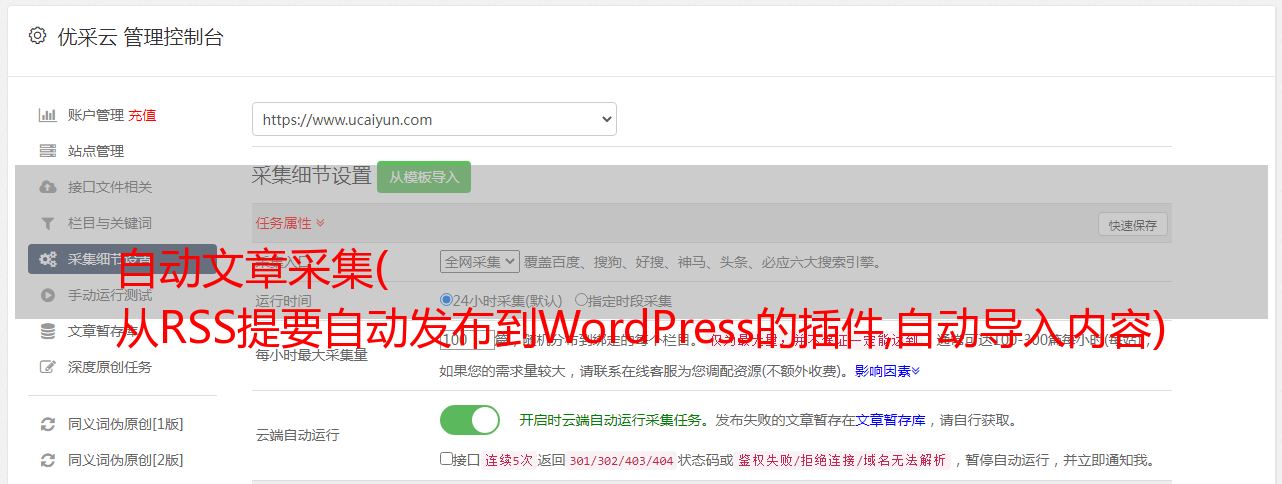Screen dimensions: 1282x484
Task: Click the bar chart icon for 账户管理
Action: 47,115
